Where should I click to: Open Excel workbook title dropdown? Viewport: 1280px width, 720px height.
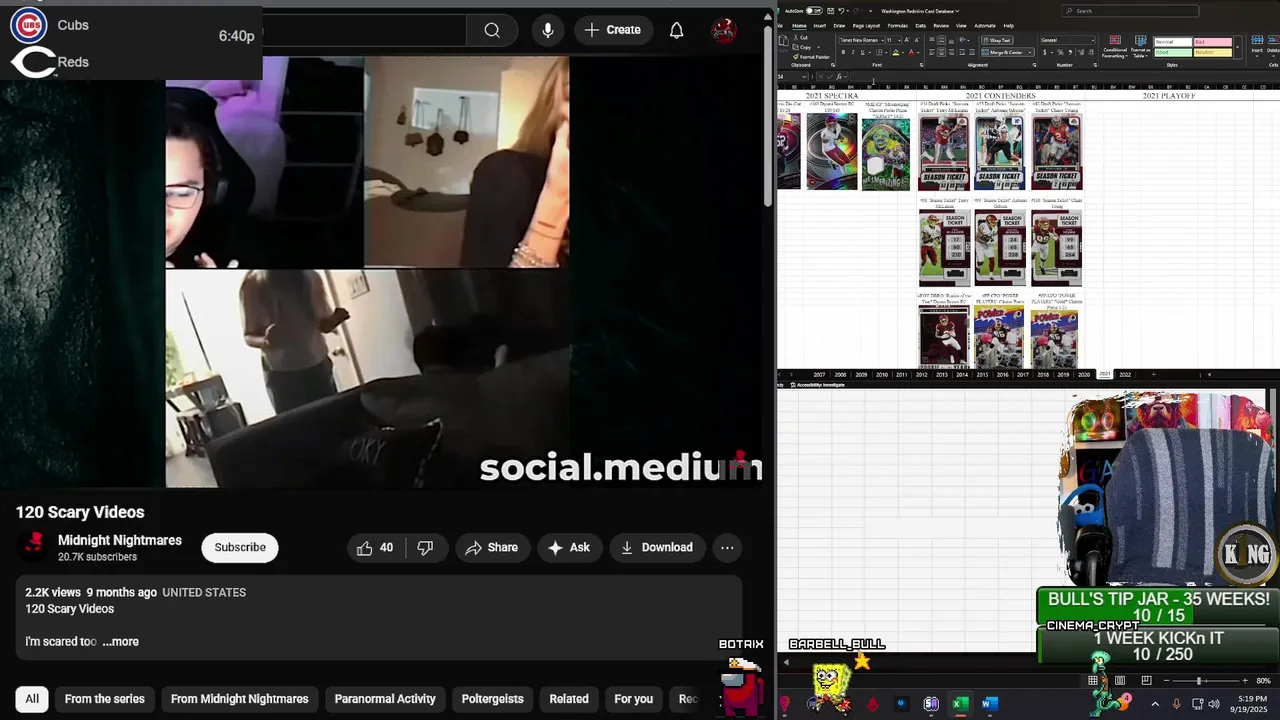[957, 11]
